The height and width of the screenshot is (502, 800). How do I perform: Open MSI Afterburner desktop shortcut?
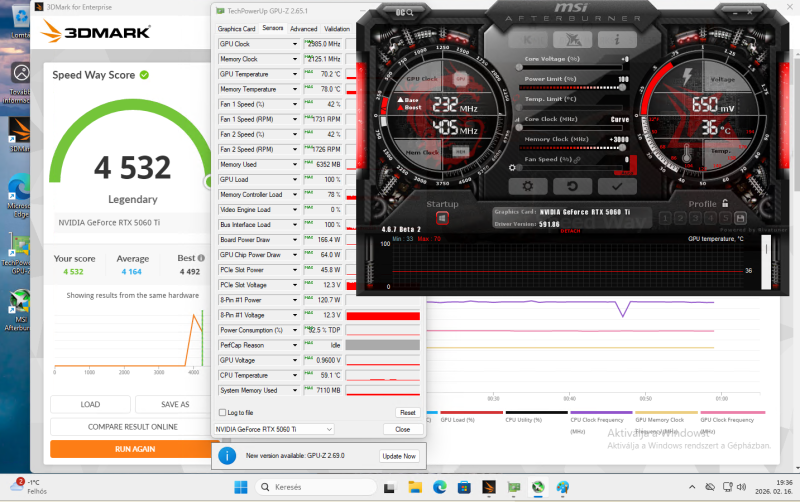point(18,310)
